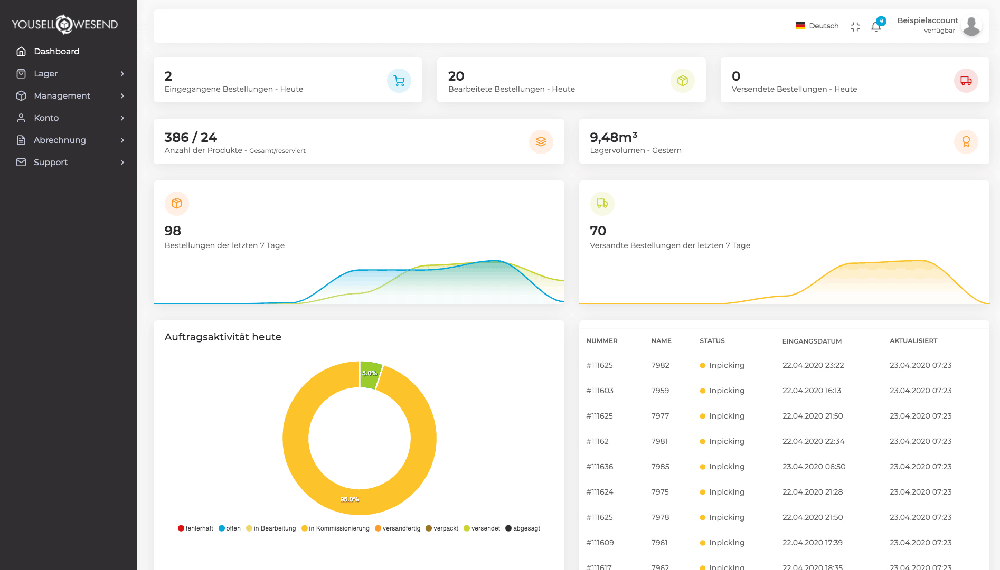Open the Deutsch language dropdown

[816, 26]
